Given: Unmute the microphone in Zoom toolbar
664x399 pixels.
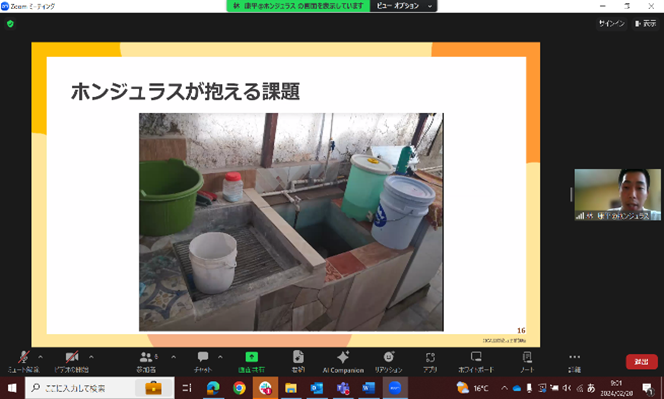Looking at the screenshot, I should [23, 362].
